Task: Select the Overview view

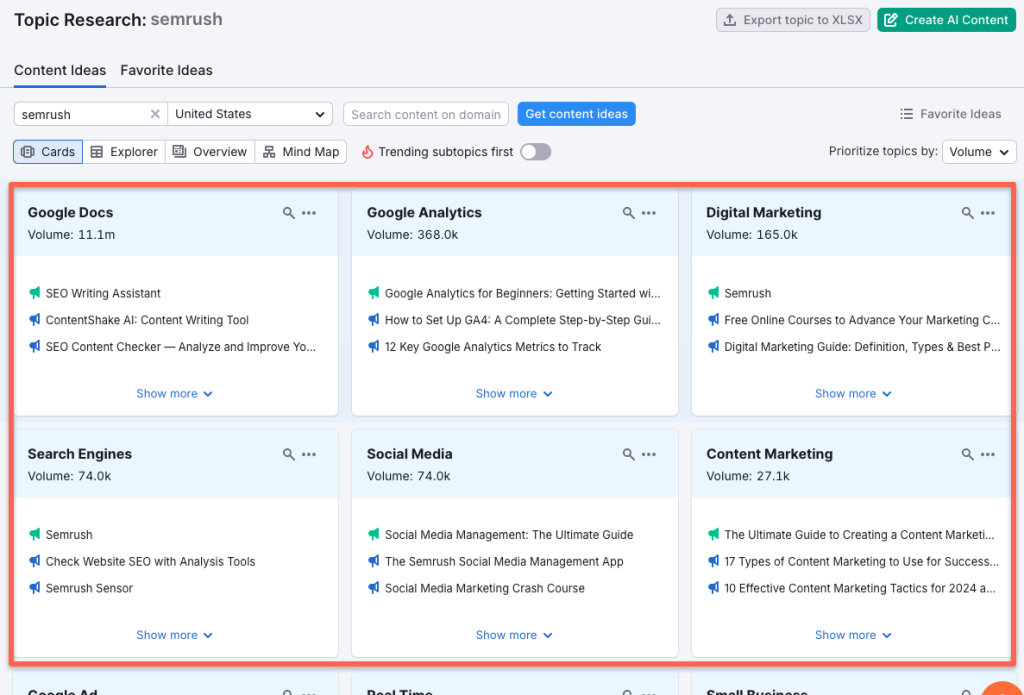Action: point(210,151)
